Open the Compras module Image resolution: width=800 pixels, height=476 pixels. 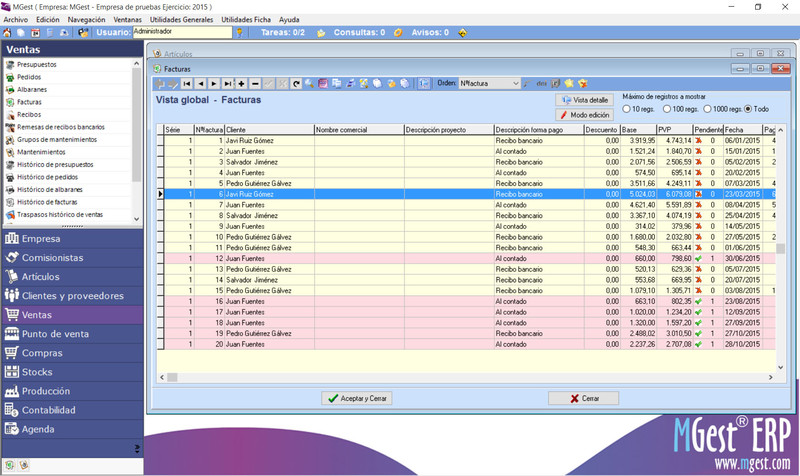(72, 353)
